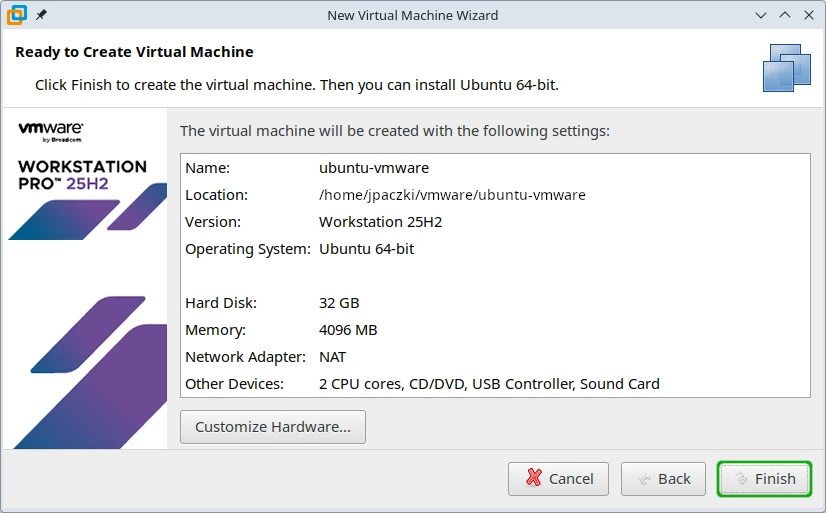Click the Workstation Pro 25H2 logo

(82, 175)
